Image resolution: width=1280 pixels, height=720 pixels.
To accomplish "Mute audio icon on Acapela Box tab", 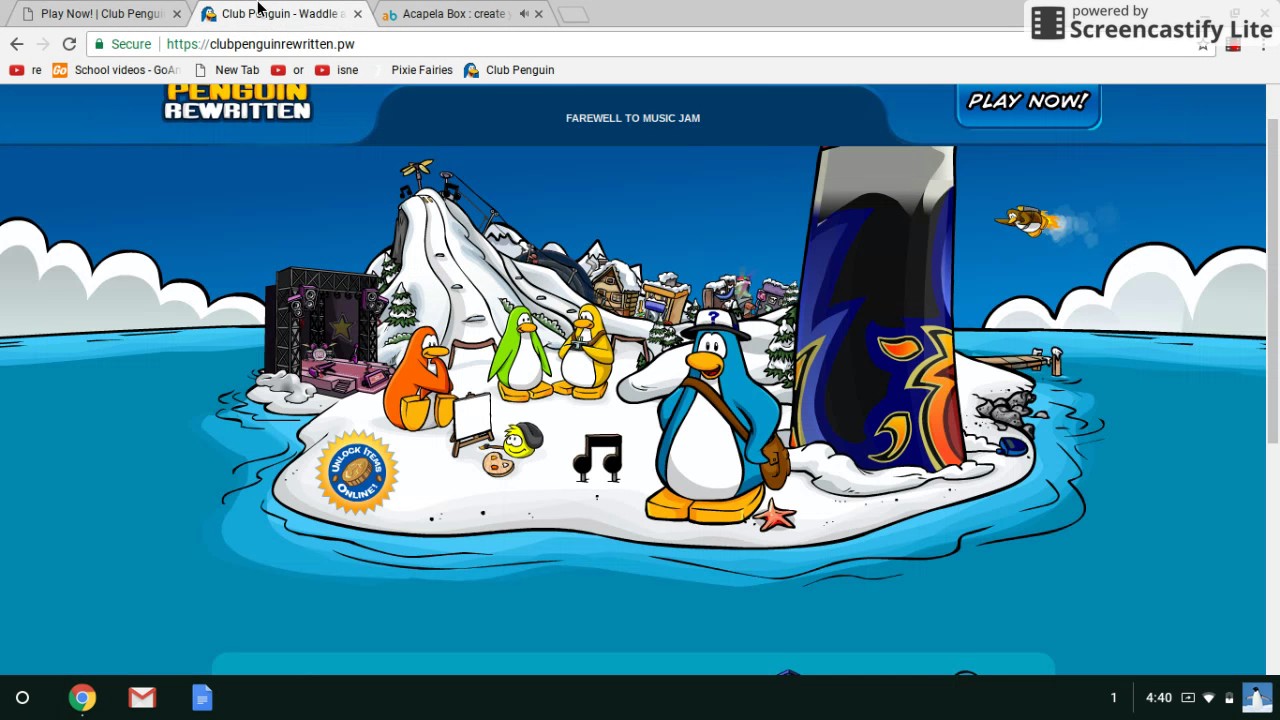I will coord(523,14).
